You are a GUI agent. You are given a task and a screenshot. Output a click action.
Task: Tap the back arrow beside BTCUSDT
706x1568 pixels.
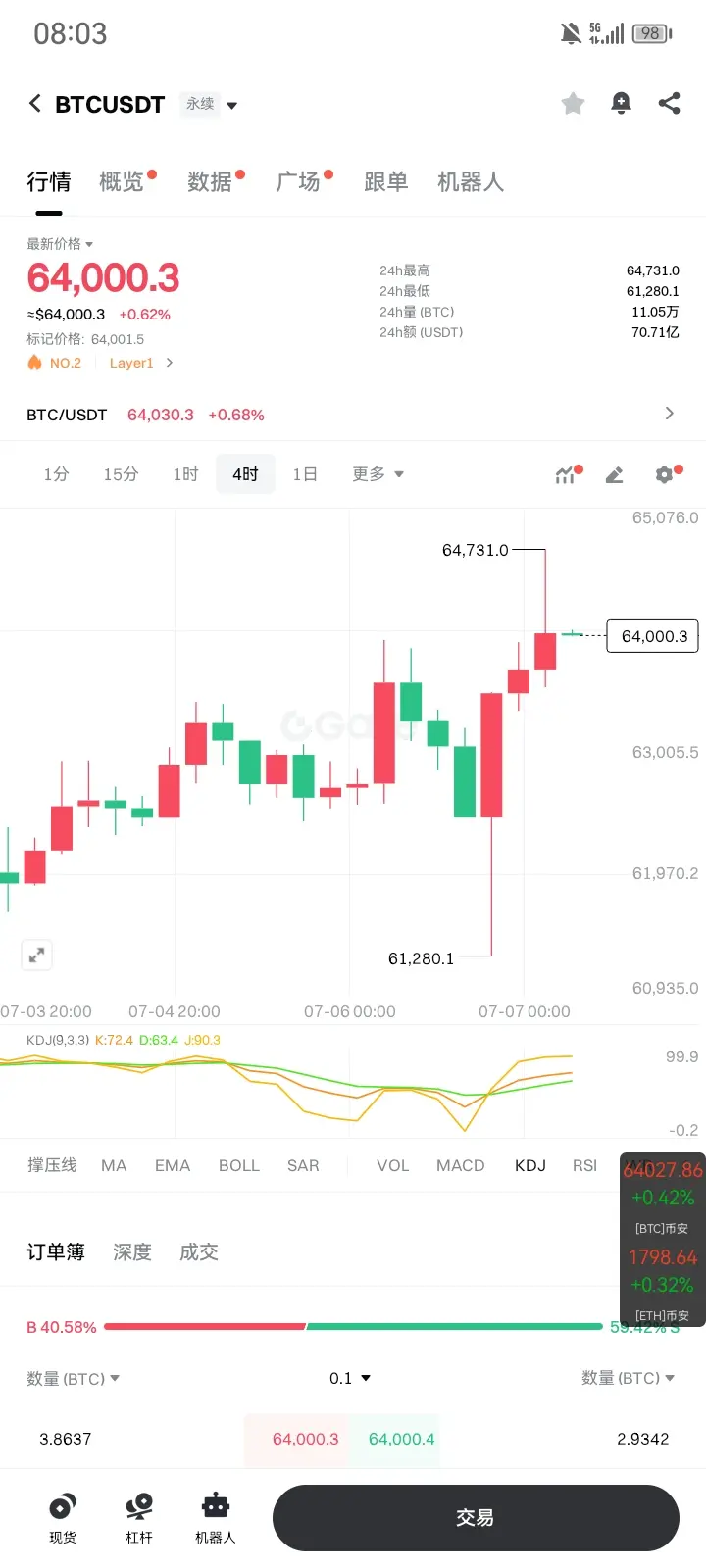[35, 104]
